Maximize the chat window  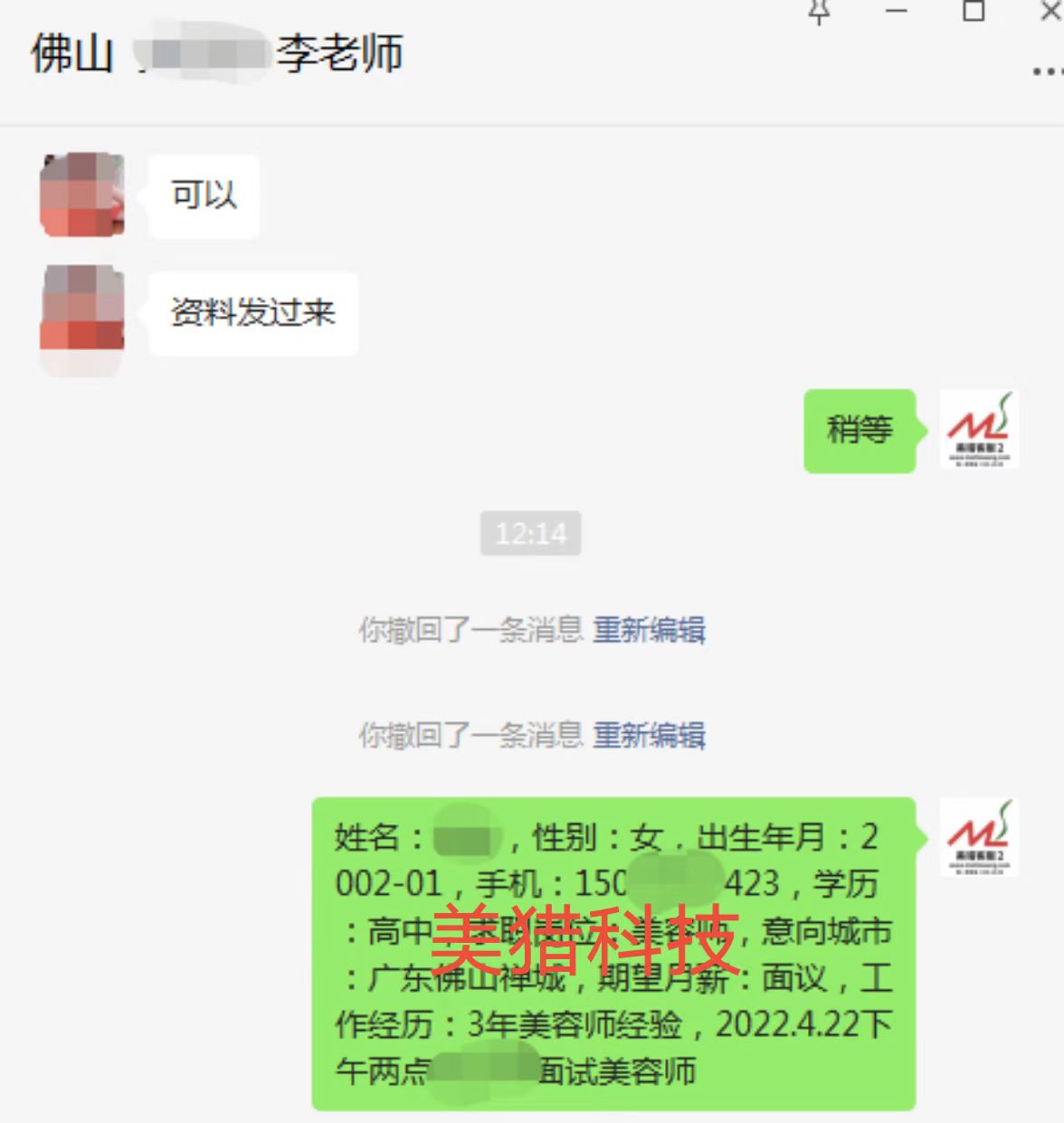(x=974, y=11)
